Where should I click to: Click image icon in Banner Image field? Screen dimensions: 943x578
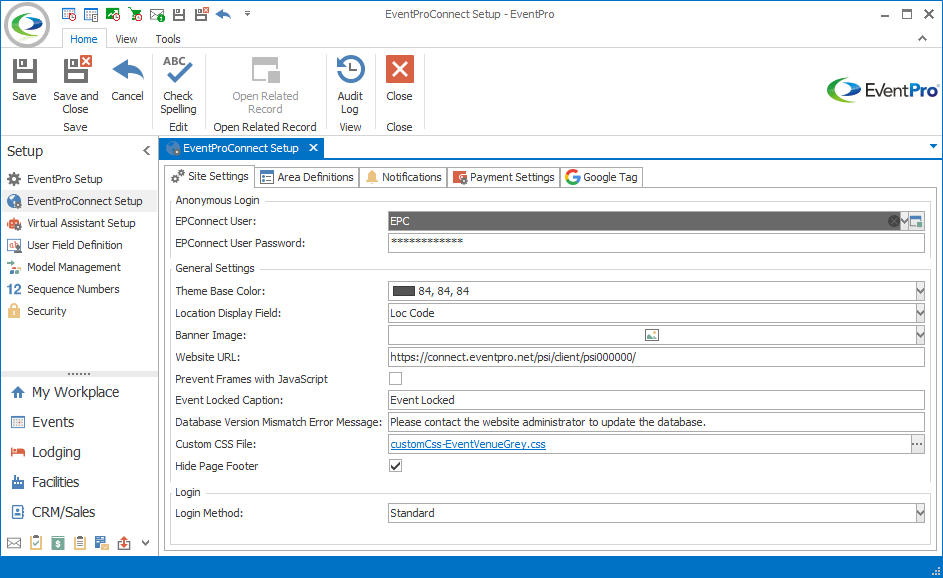point(651,335)
